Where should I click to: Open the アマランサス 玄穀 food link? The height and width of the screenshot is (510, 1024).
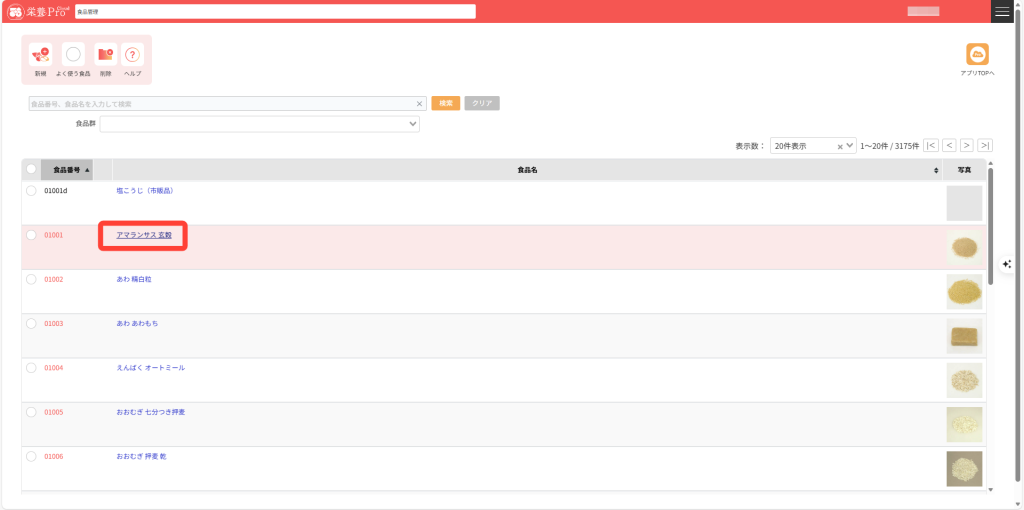144,235
